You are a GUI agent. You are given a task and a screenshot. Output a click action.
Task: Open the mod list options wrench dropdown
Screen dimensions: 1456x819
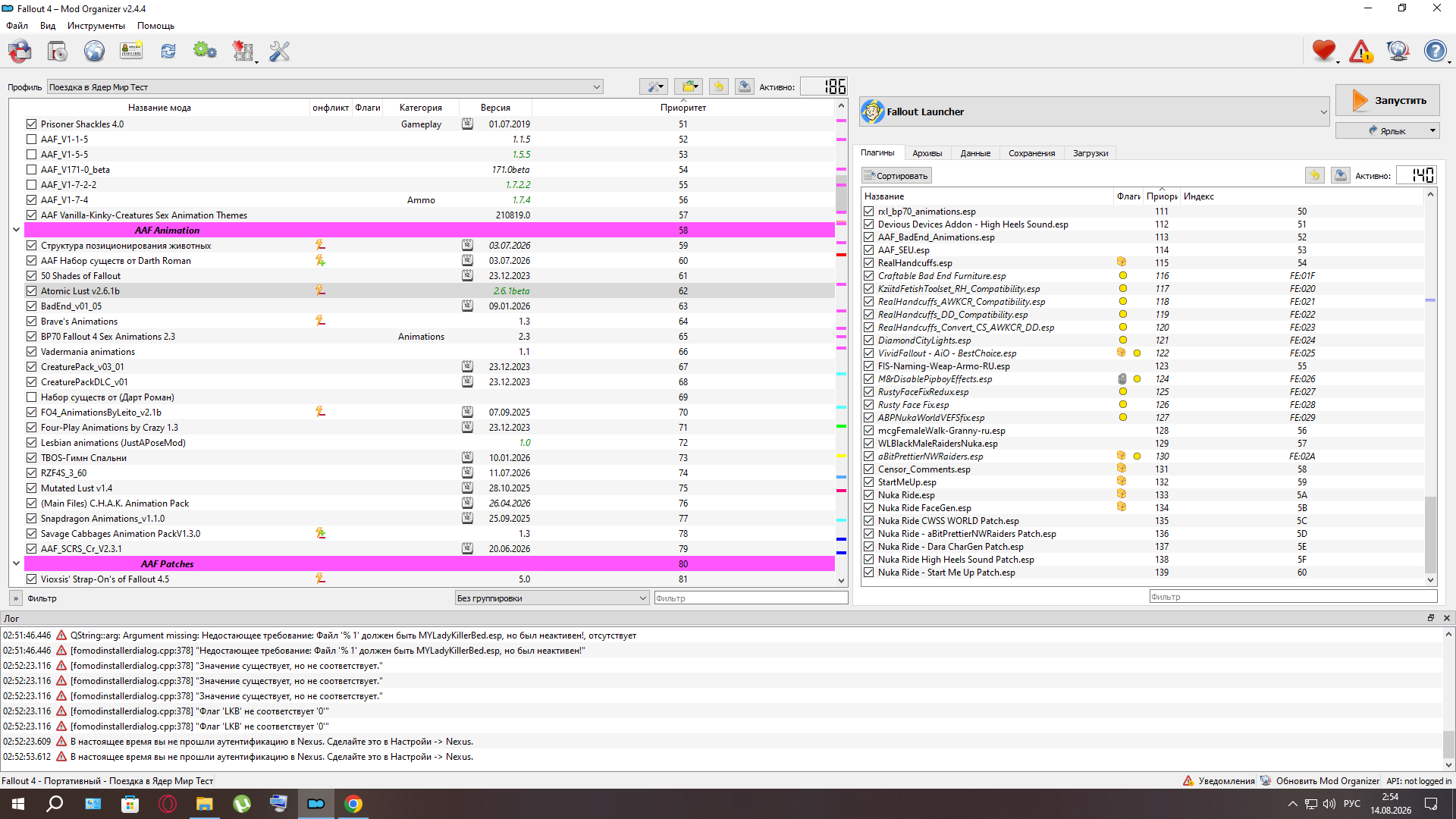click(653, 86)
